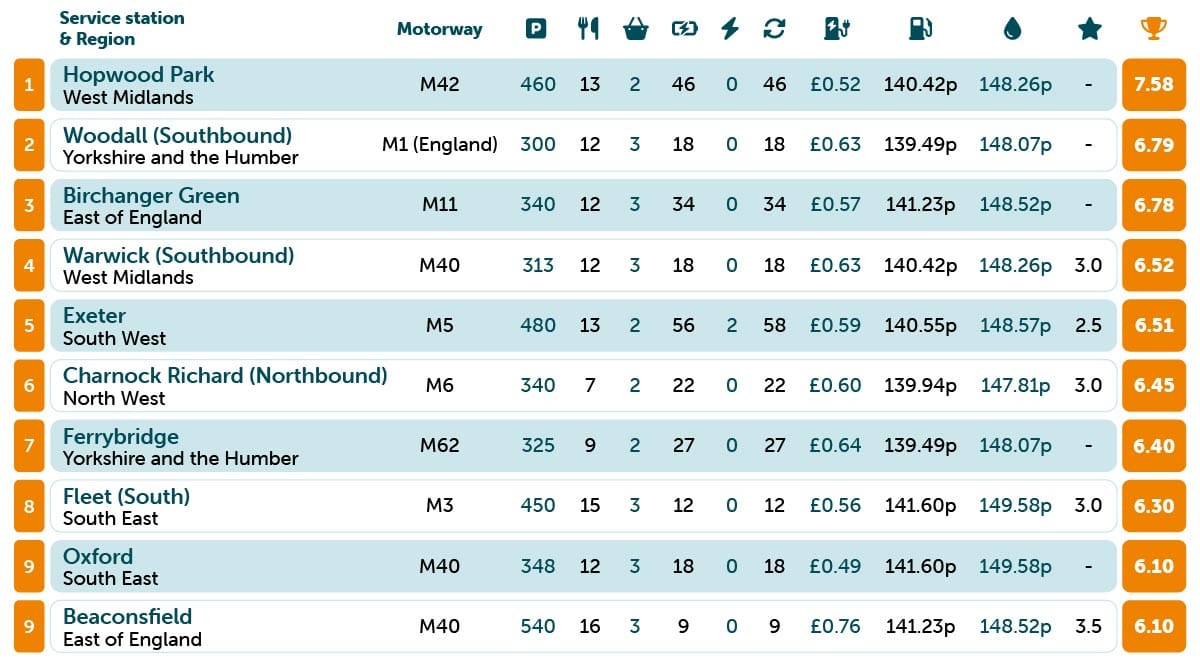1200x669 pixels.
Task: Click the fork and knife restaurants icon
Action: point(589,29)
